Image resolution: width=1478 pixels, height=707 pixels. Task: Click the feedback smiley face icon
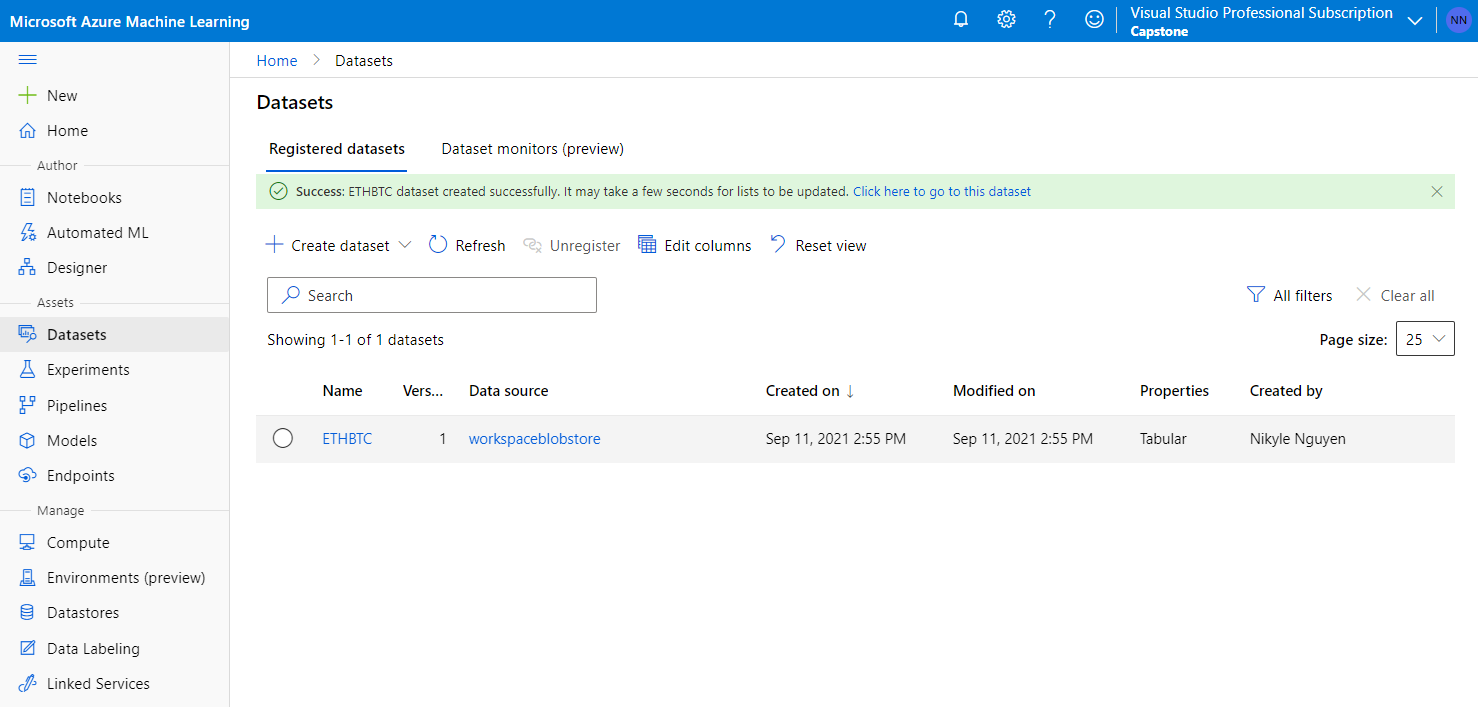pyautogui.click(x=1095, y=20)
